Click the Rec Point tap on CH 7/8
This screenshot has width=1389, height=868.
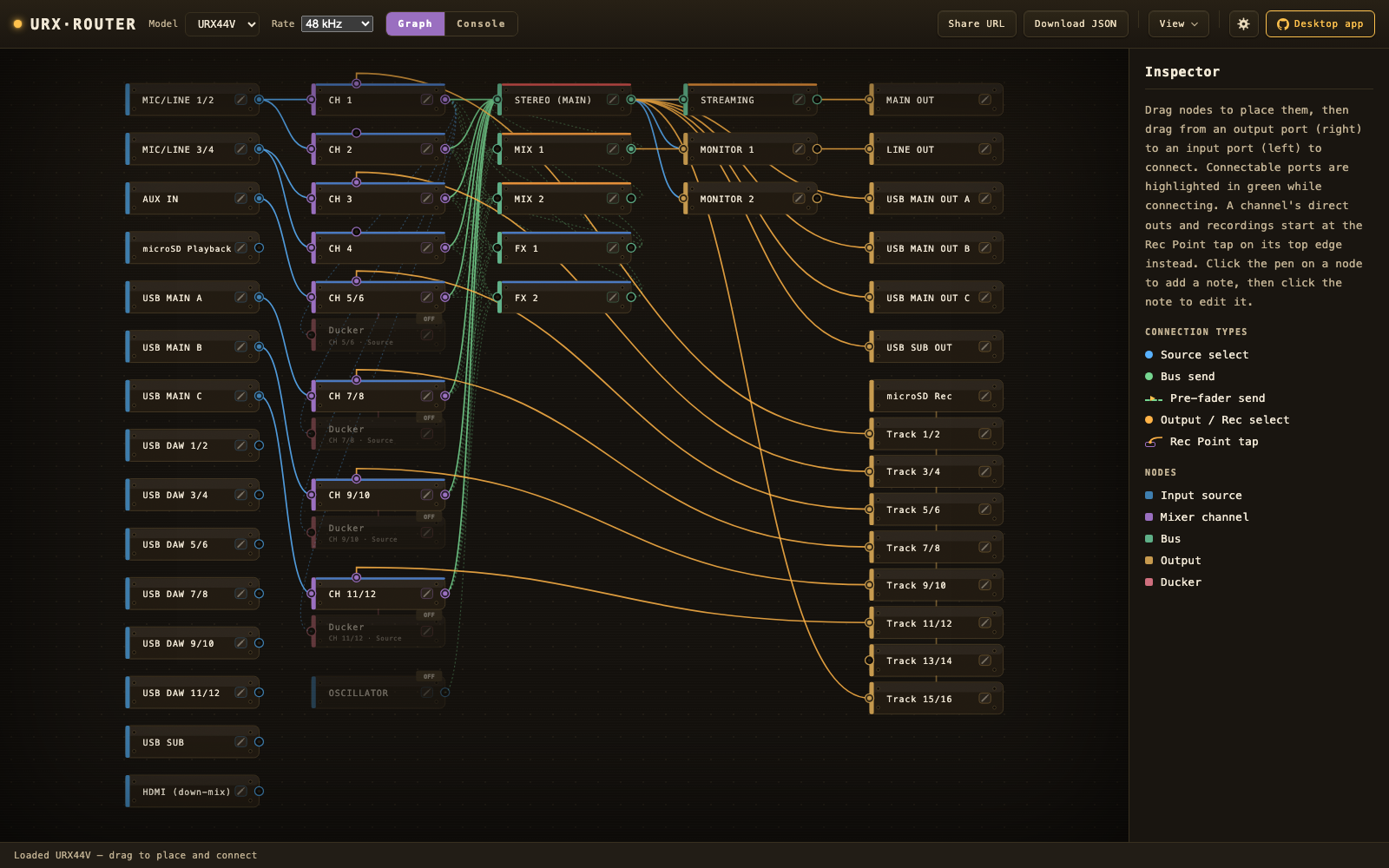[356, 380]
